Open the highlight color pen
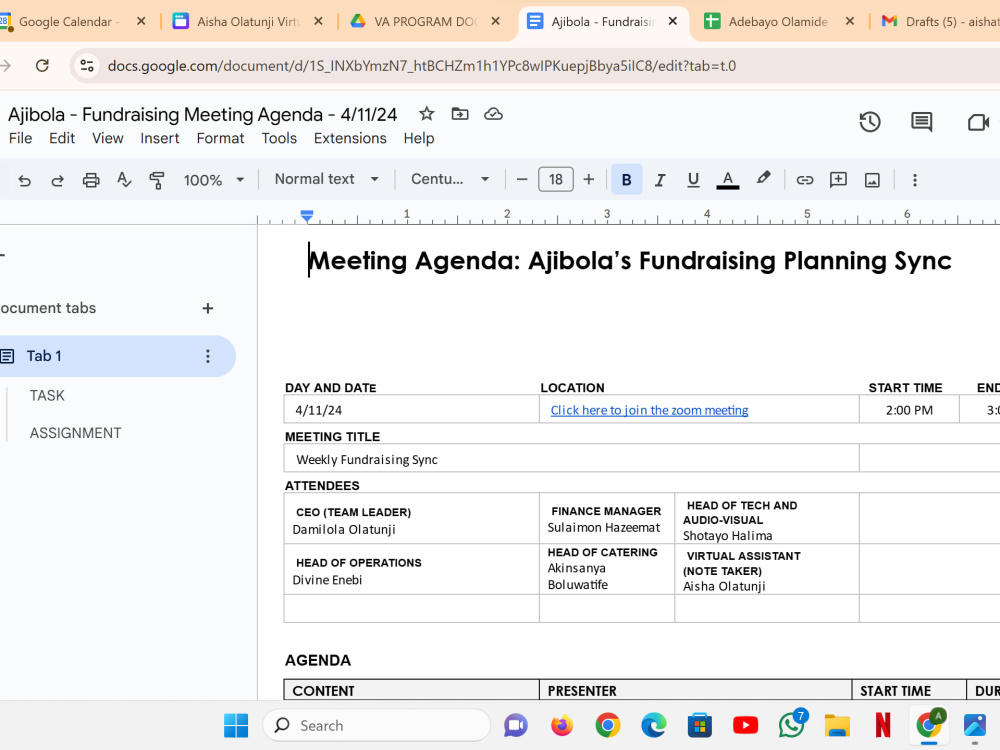 point(763,179)
